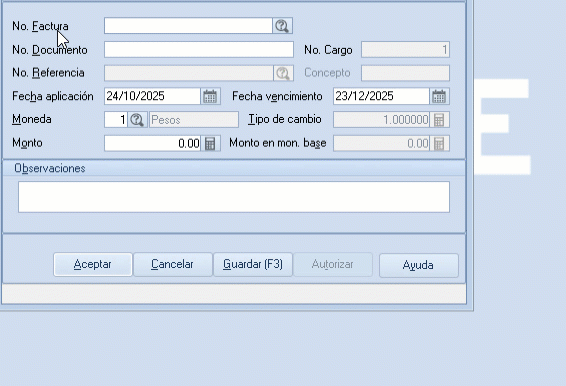
Task: Focus the No. Factura input field
Action: pyautogui.click(x=188, y=26)
